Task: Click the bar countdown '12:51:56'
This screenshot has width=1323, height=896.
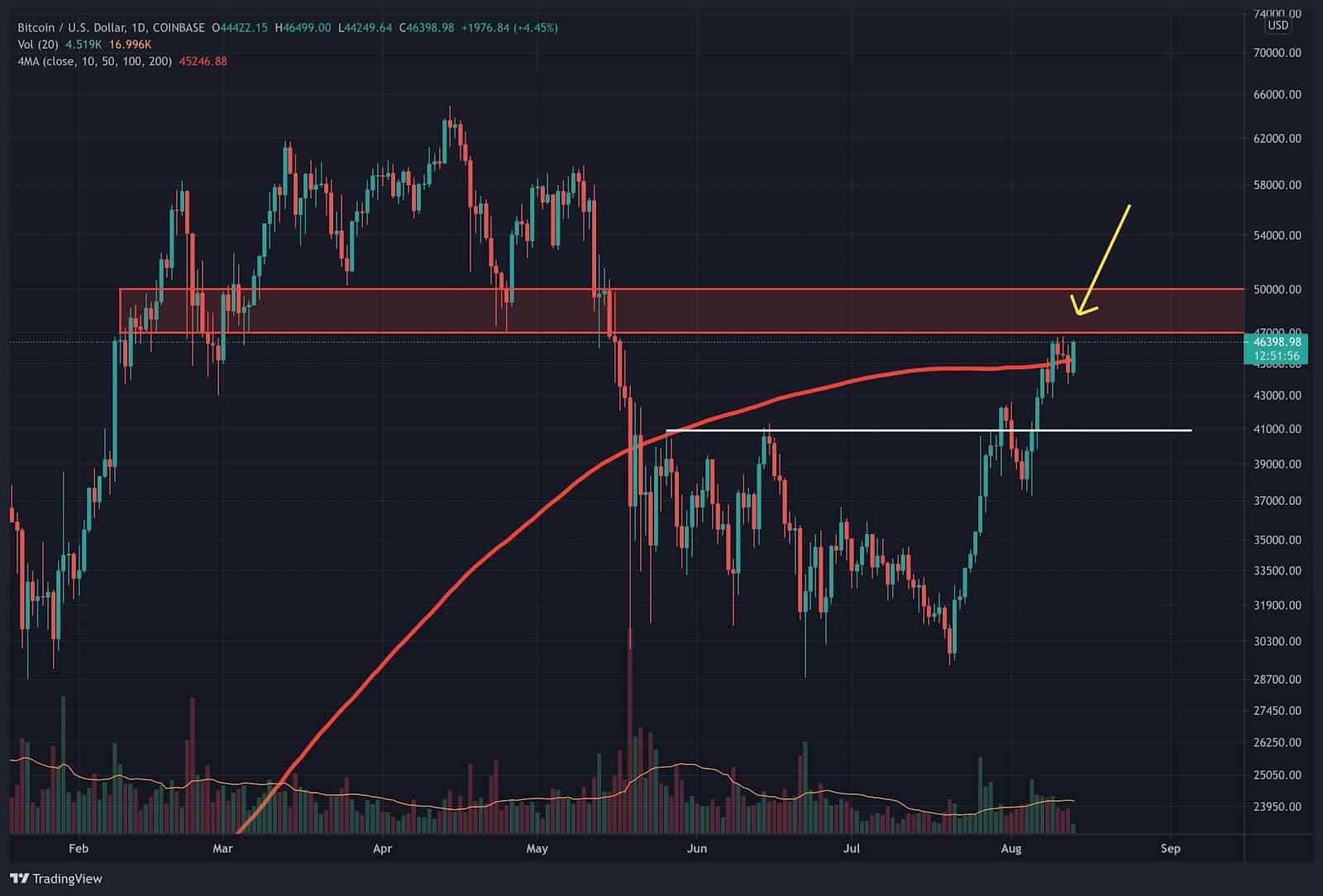Action: tap(1277, 356)
